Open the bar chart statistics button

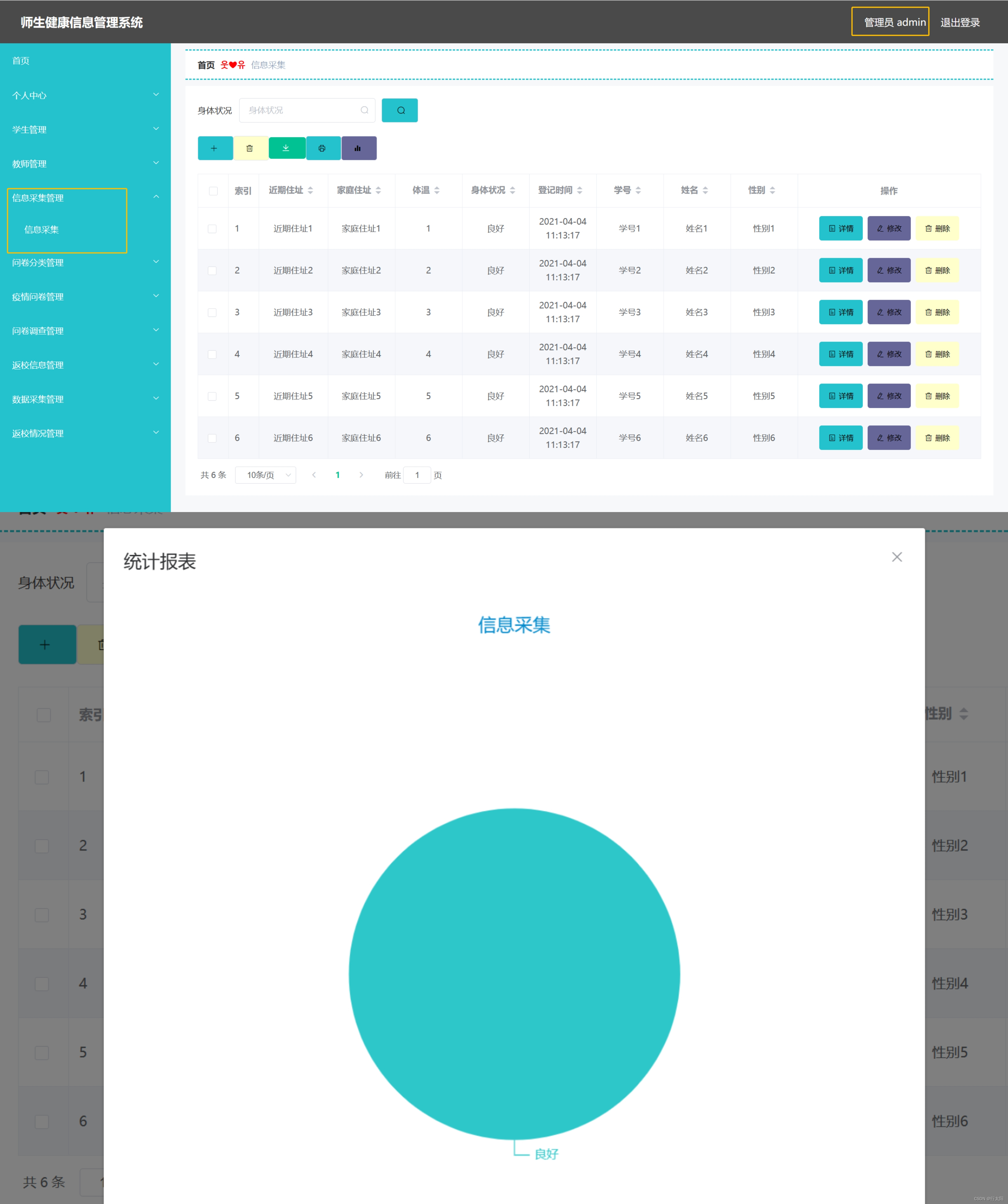pyautogui.click(x=358, y=148)
